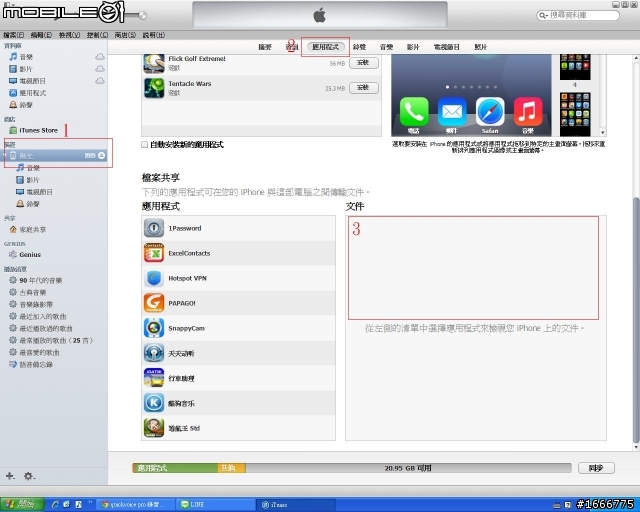Select 電視節目 in the library sidebar
This screenshot has width=640, height=512.
(33, 81)
